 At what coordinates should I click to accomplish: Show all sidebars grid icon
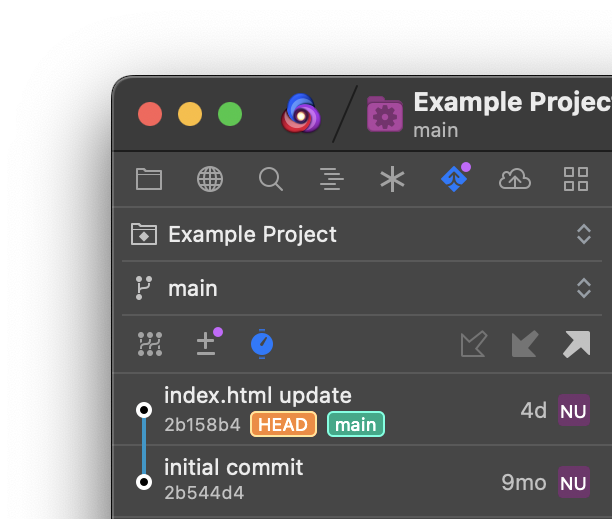576,179
